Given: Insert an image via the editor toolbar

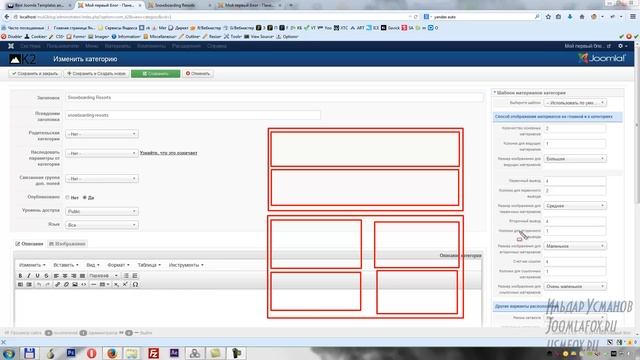Looking at the screenshot, I should point(75,284).
